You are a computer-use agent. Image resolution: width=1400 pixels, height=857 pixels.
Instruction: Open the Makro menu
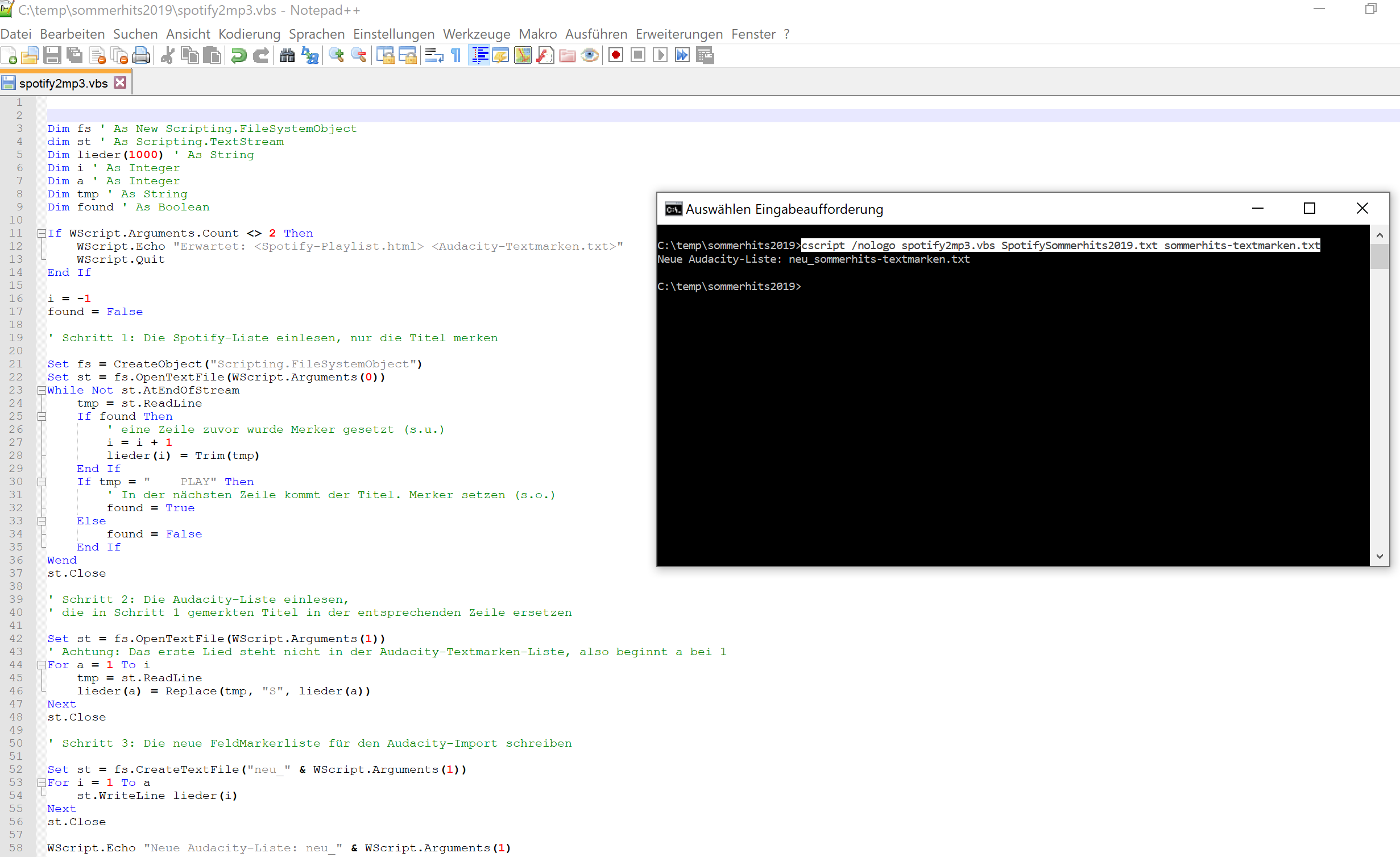(x=537, y=34)
